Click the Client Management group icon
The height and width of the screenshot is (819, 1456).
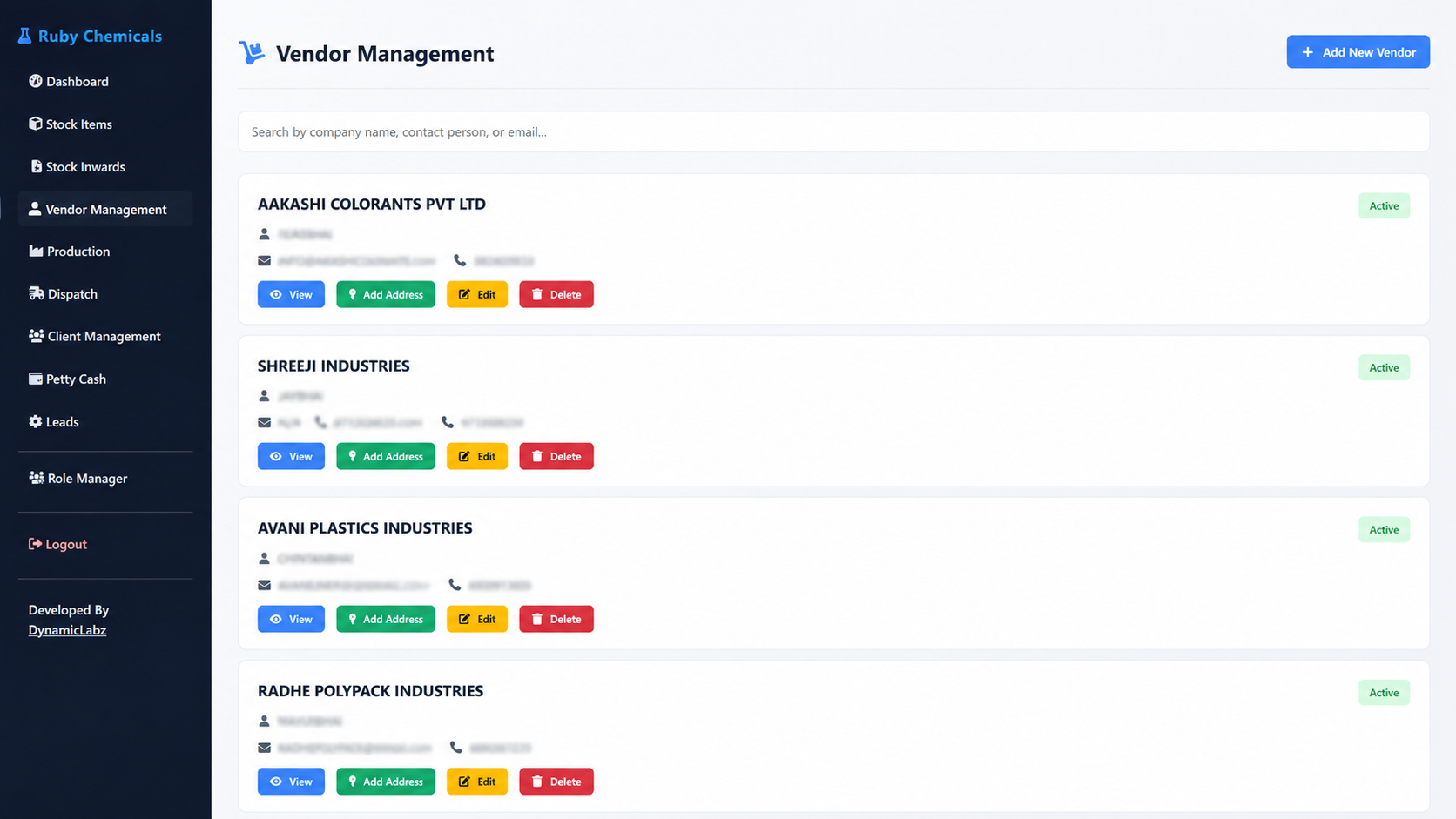(37, 336)
